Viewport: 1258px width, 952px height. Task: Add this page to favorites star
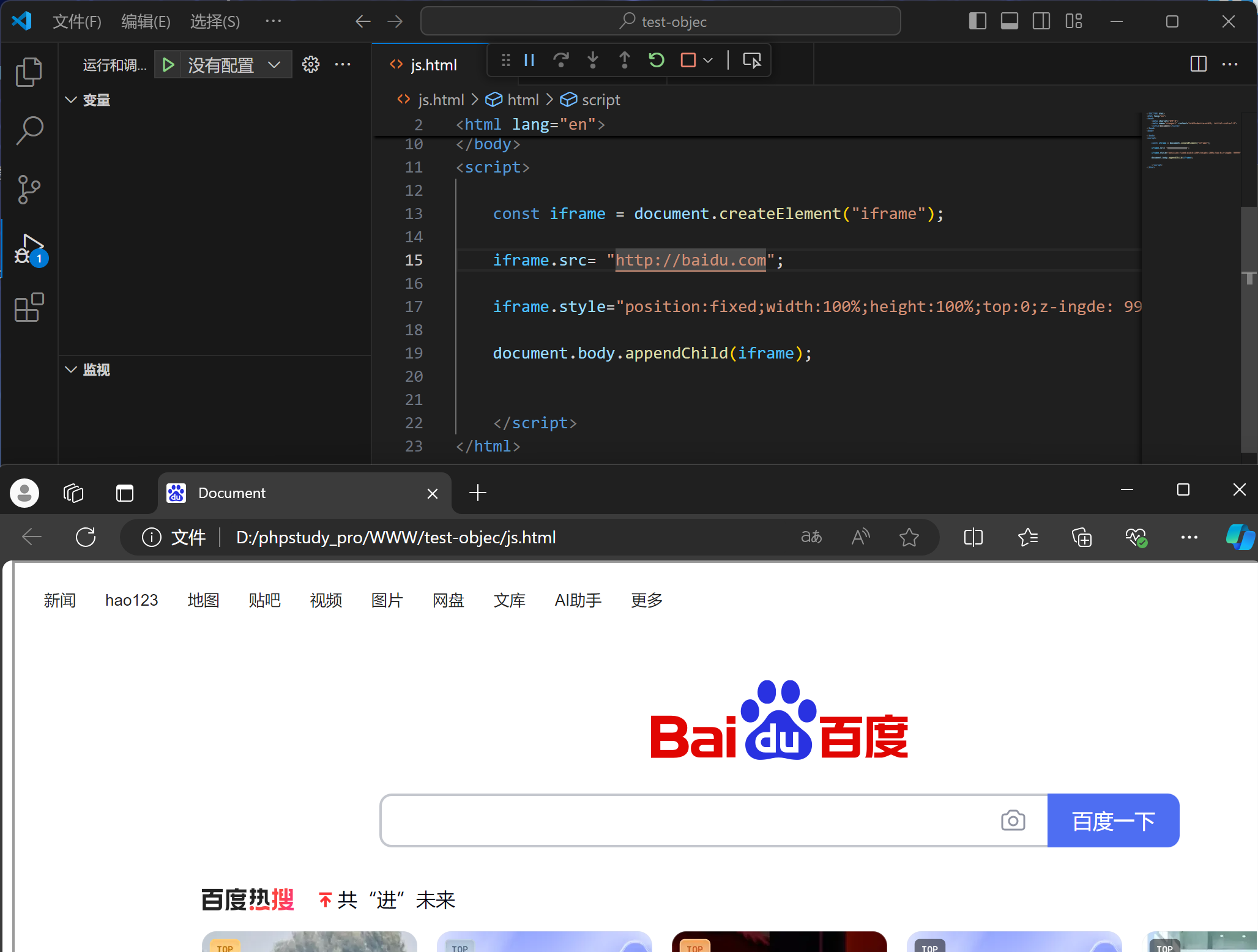point(909,537)
